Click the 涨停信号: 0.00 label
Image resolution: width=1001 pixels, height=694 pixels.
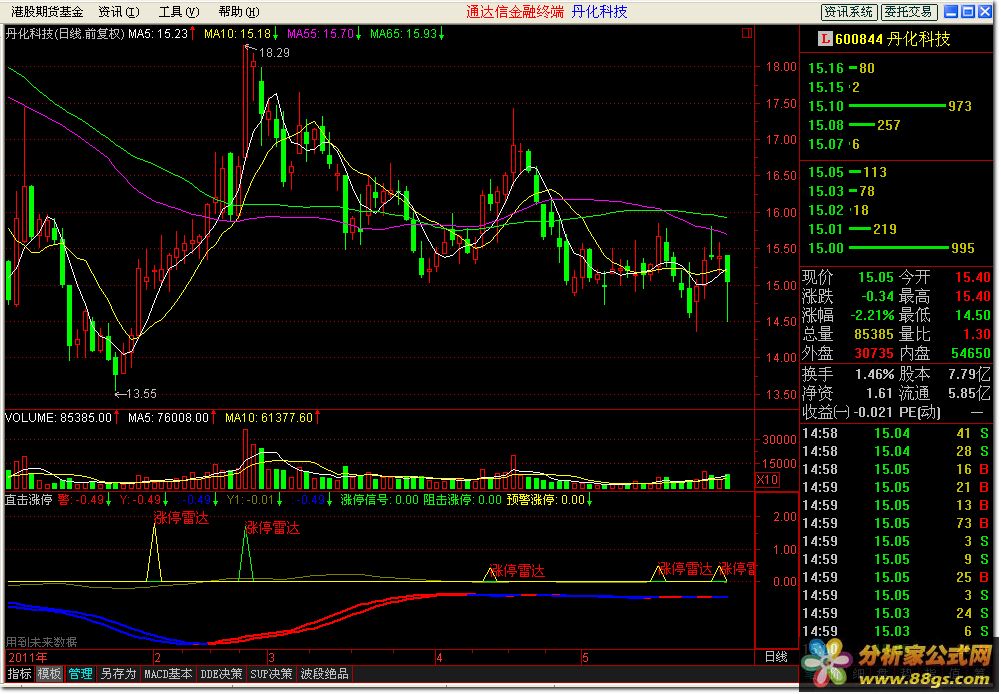coord(379,499)
